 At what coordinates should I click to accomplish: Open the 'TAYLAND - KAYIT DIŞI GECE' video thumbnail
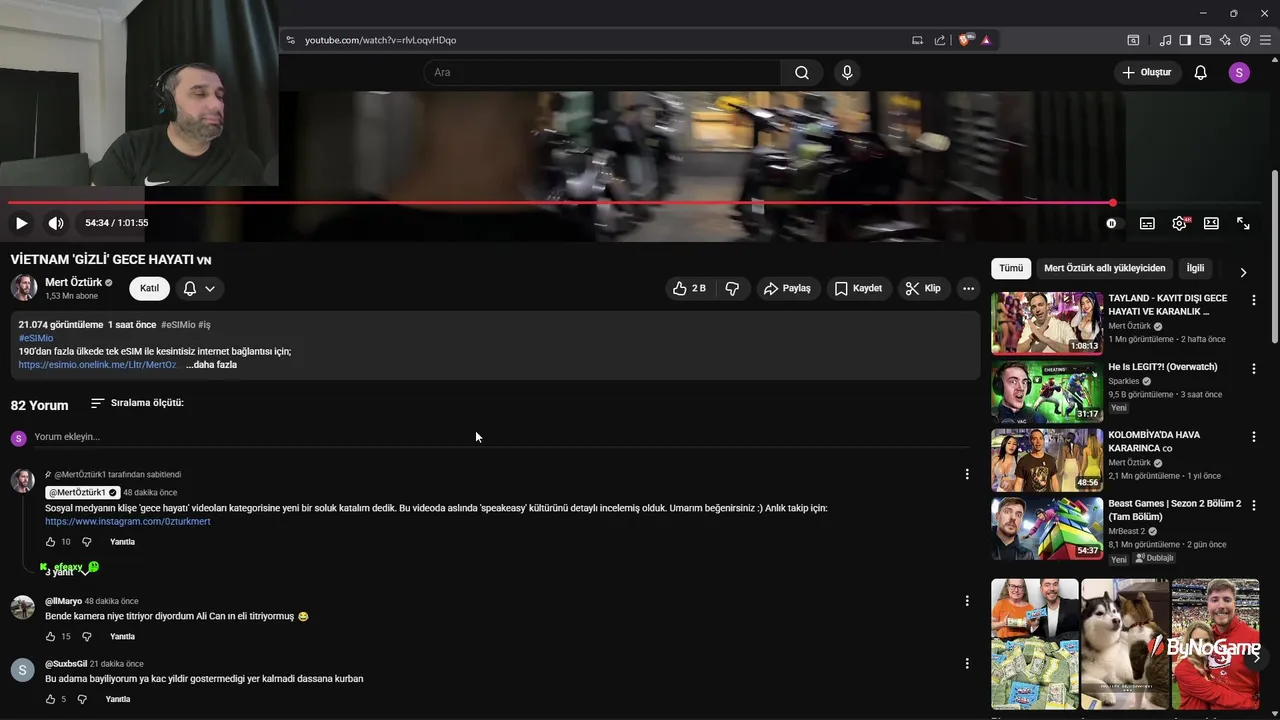[1047, 323]
